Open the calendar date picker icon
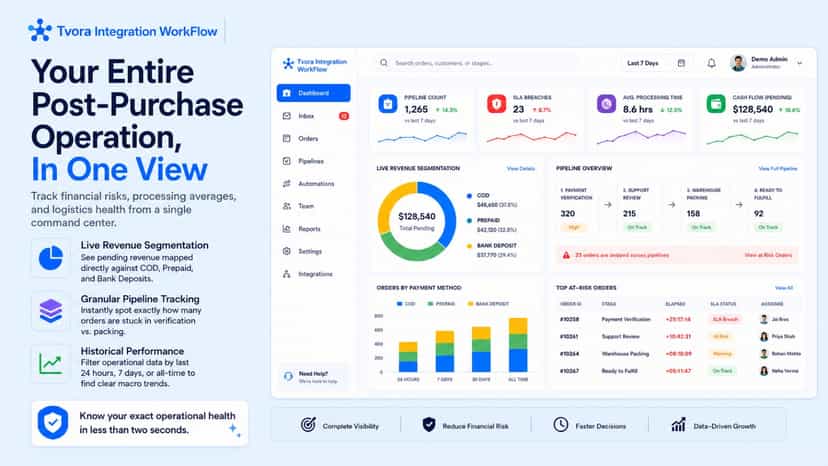This screenshot has height=466, width=828. point(681,63)
